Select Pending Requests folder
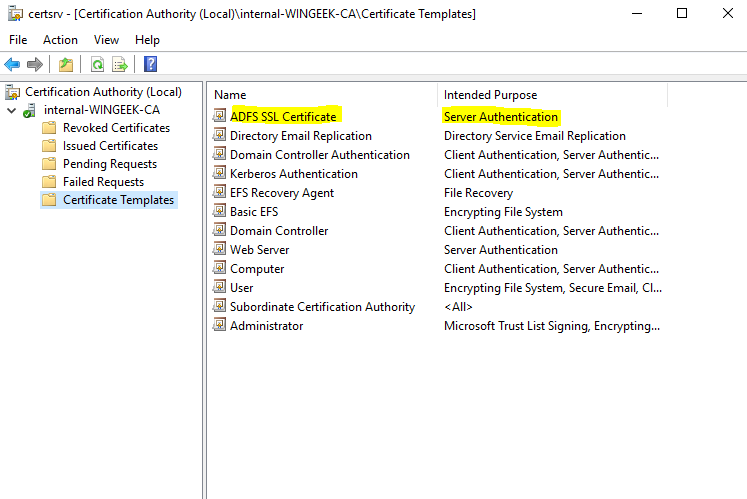 (109, 164)
